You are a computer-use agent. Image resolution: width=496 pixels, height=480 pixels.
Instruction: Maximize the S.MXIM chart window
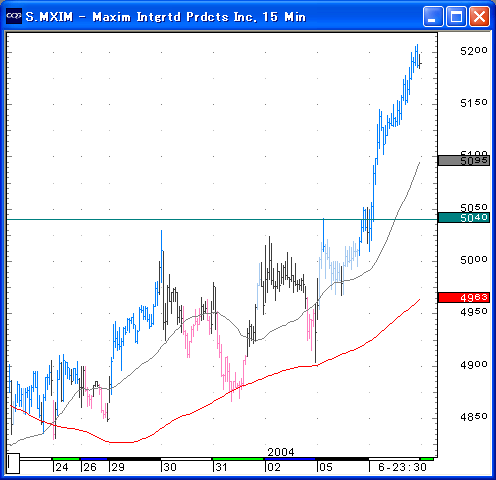tap(456, 16)
